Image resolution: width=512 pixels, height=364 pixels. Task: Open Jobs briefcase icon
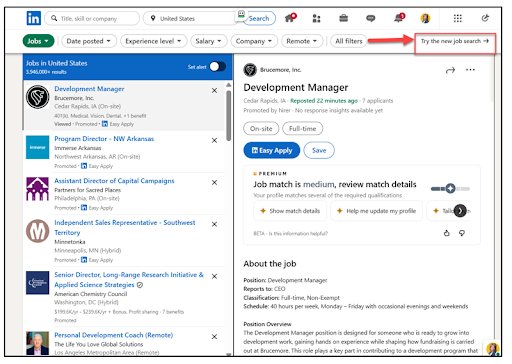tap(343, 18)
